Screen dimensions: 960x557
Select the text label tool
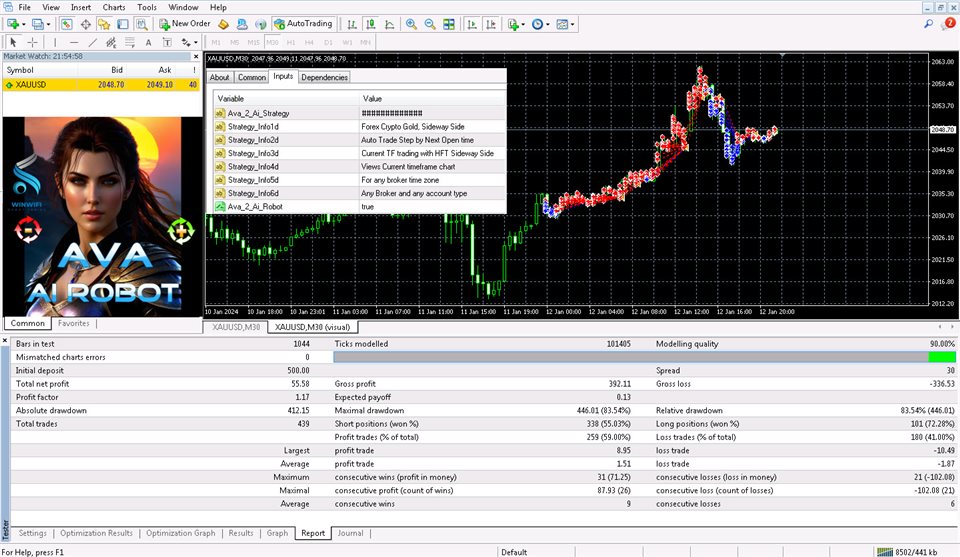pos(167,42)
